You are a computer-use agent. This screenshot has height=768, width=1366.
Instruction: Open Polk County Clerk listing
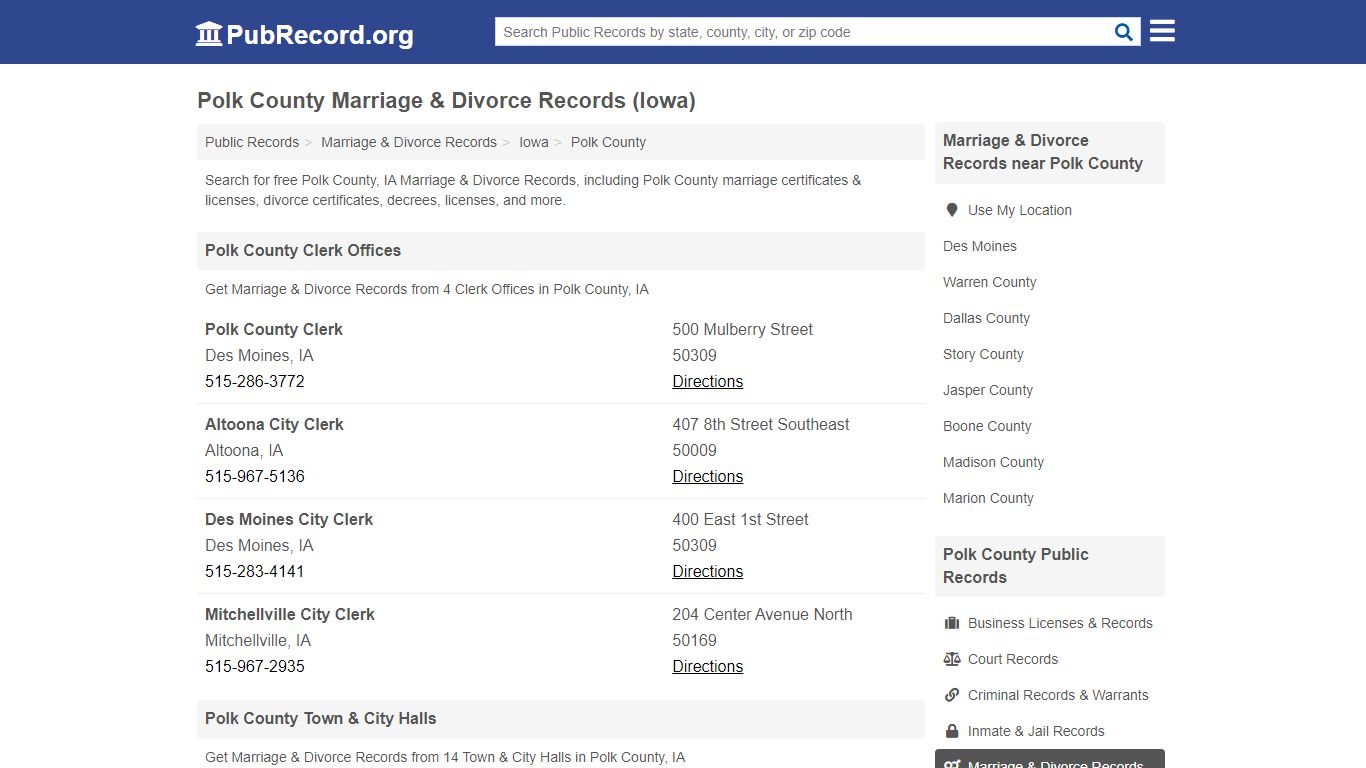pyautogui.click(x=274, y=329)
